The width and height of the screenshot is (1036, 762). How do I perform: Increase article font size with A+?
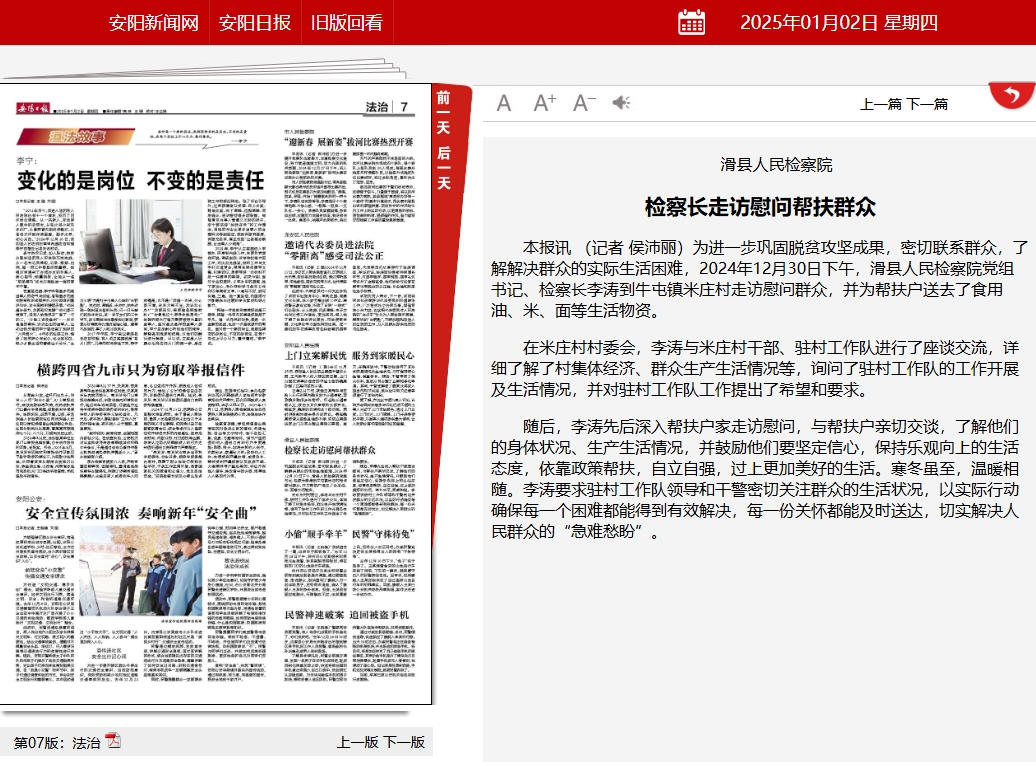click(x=544, y=103)
